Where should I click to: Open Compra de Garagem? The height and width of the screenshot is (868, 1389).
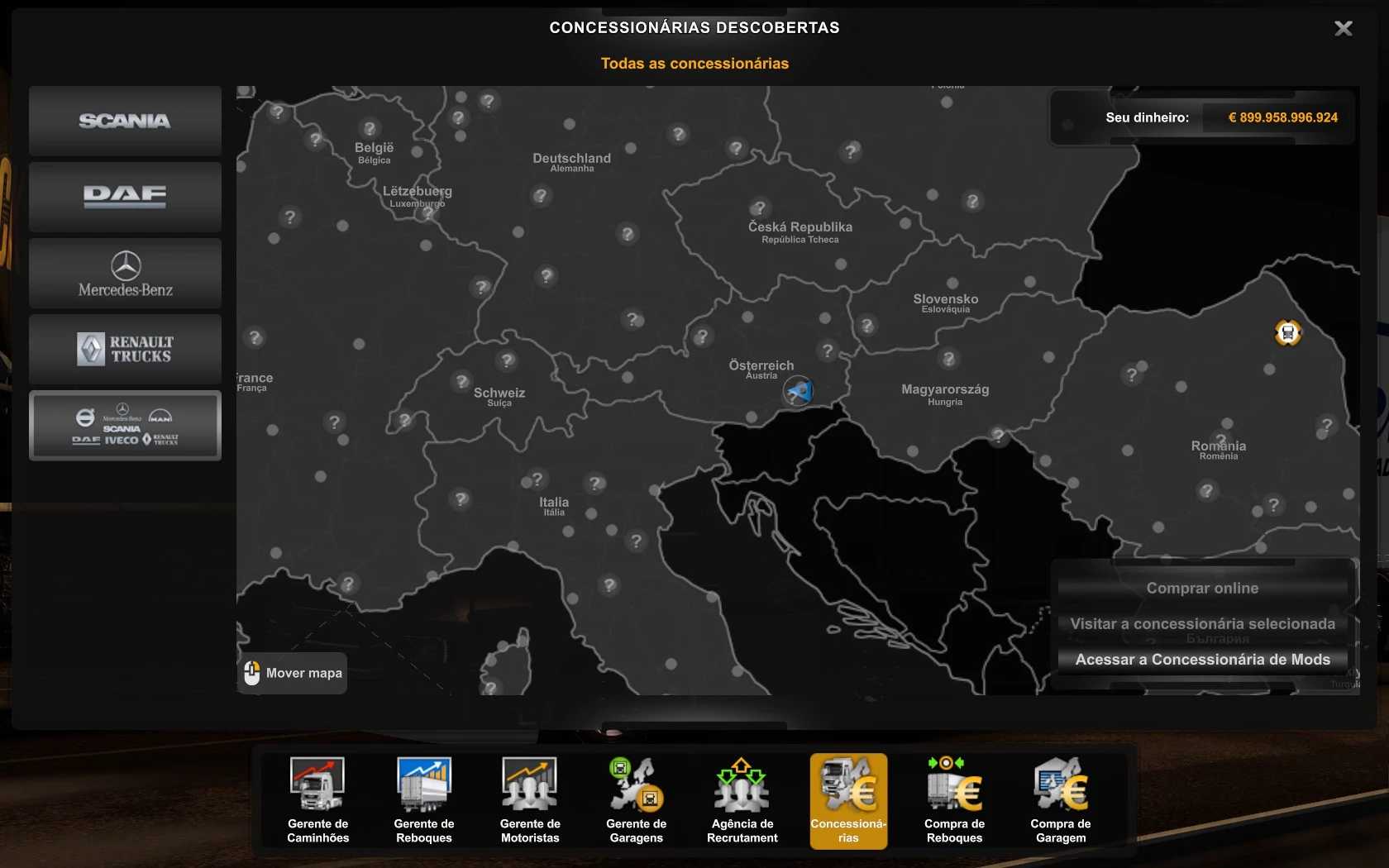coord(1060,800)
